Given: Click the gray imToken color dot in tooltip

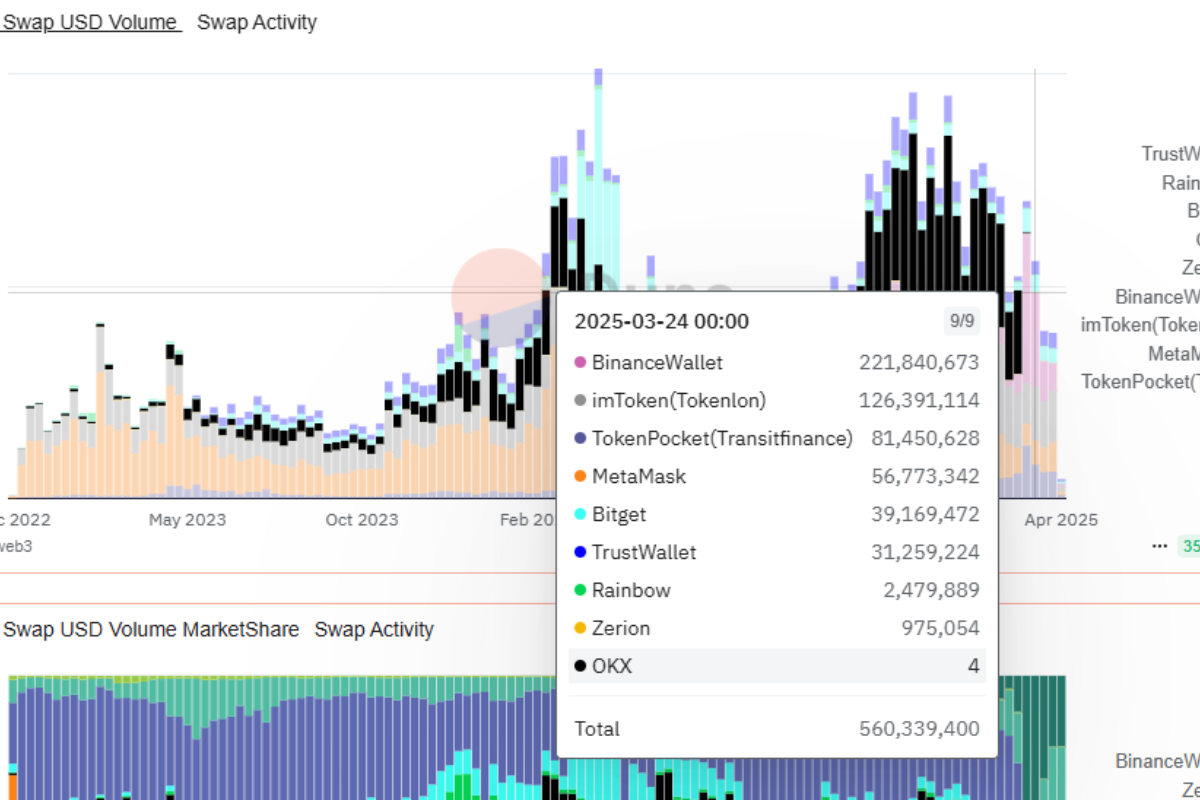Looking at the screenshot, I should (580, 401).
